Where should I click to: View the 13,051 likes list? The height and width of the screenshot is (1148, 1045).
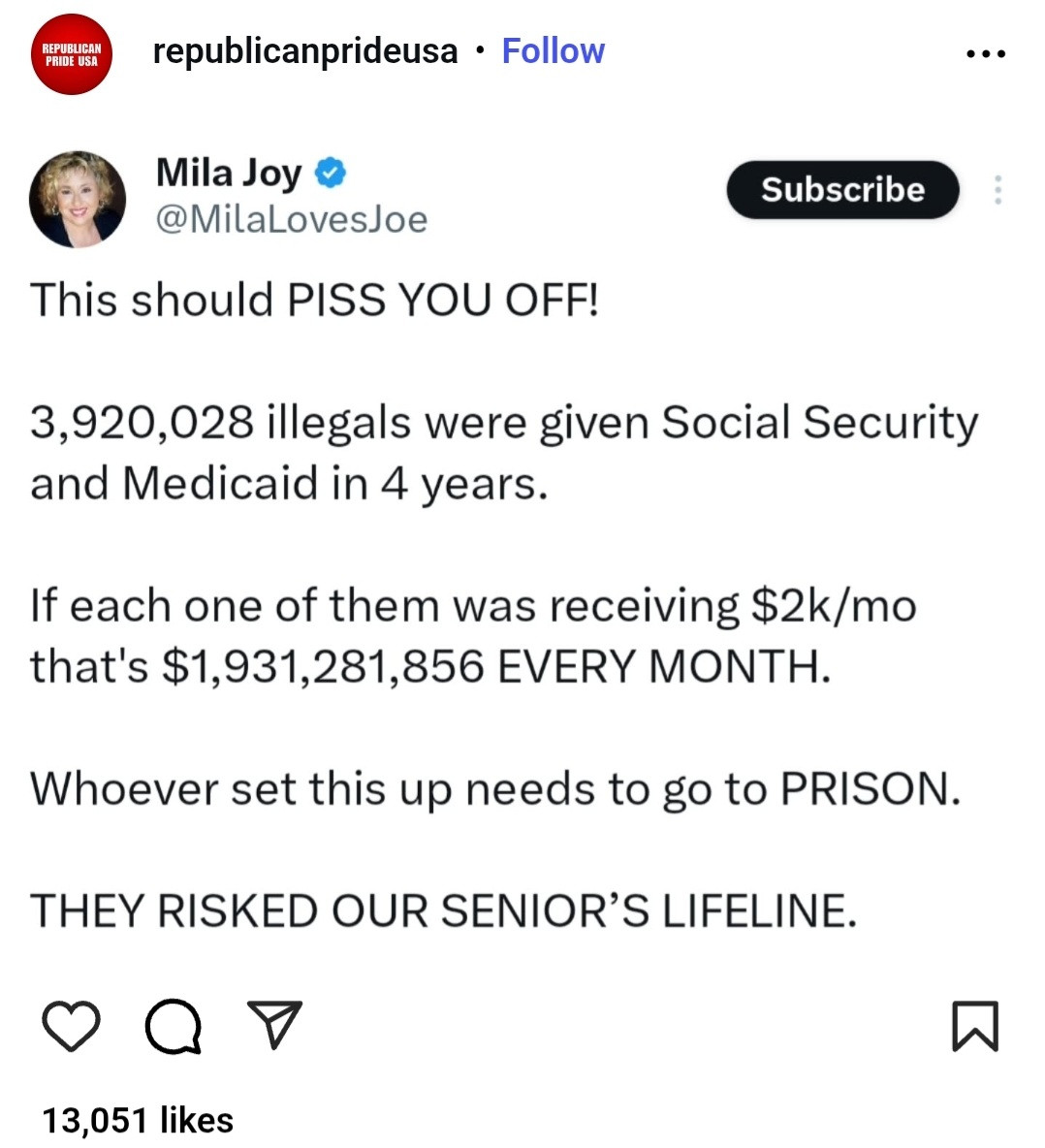coord(138,1120)
